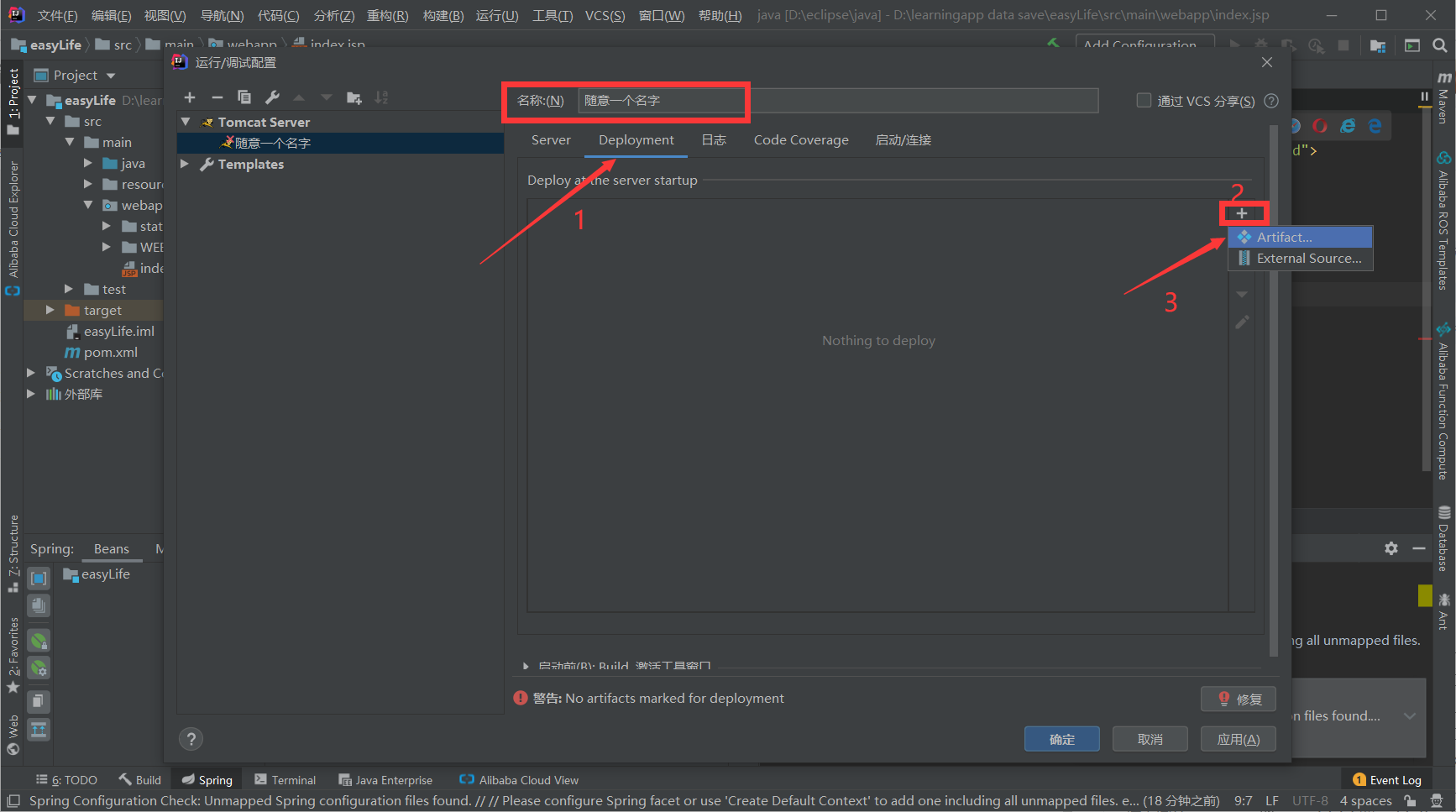
Task: Build project hammer icon
Action: click(x=1053, y=43)
